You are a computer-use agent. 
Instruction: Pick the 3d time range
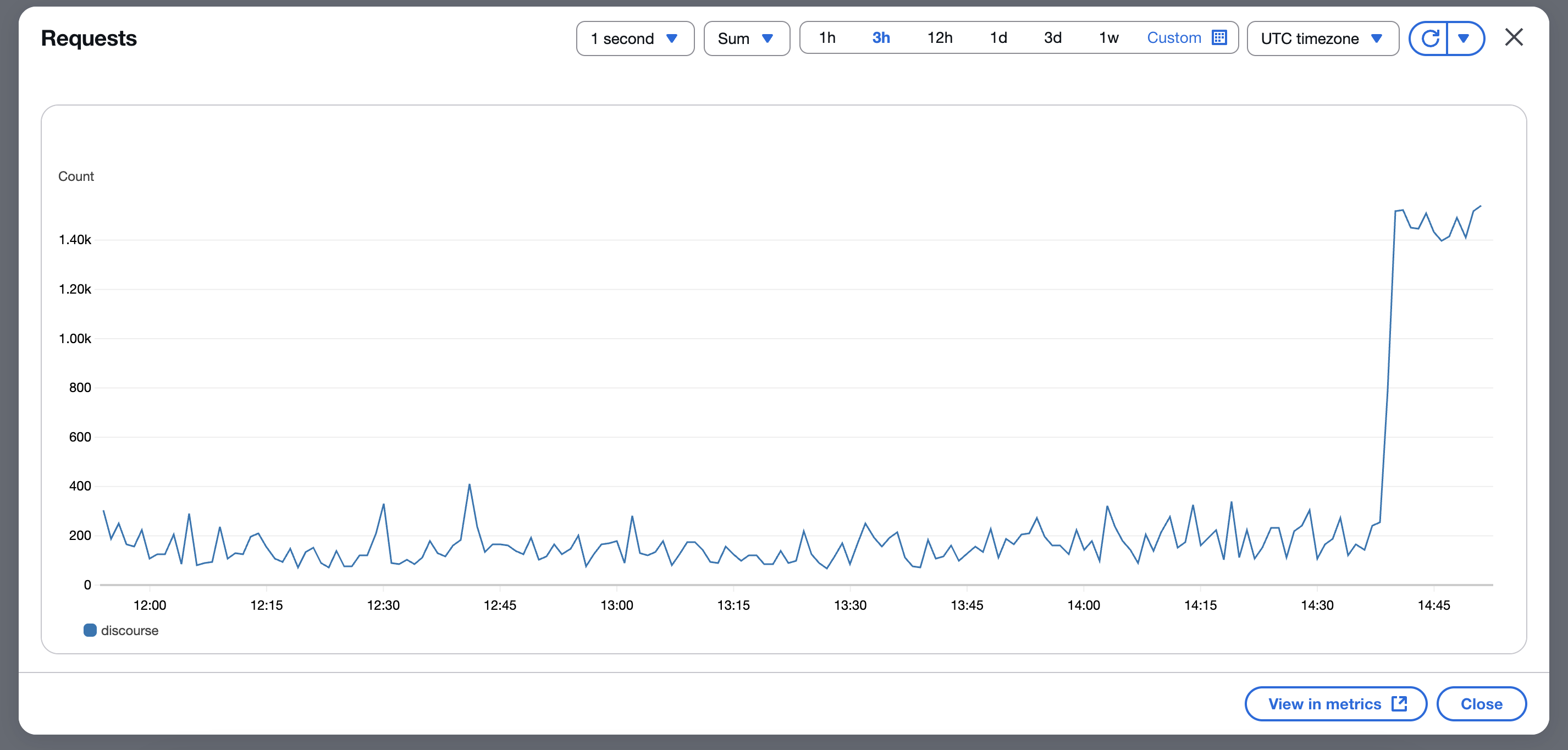click(1052, 38)
